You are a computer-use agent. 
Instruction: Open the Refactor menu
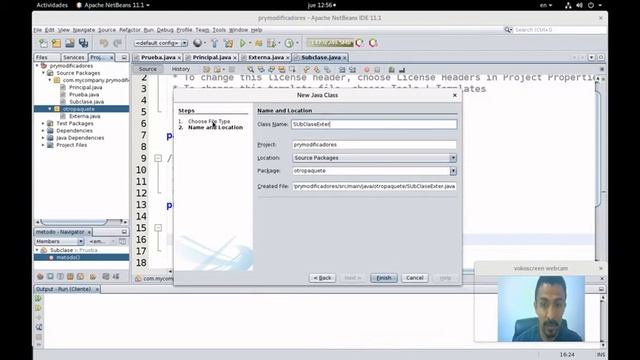(x=130, y=30)
